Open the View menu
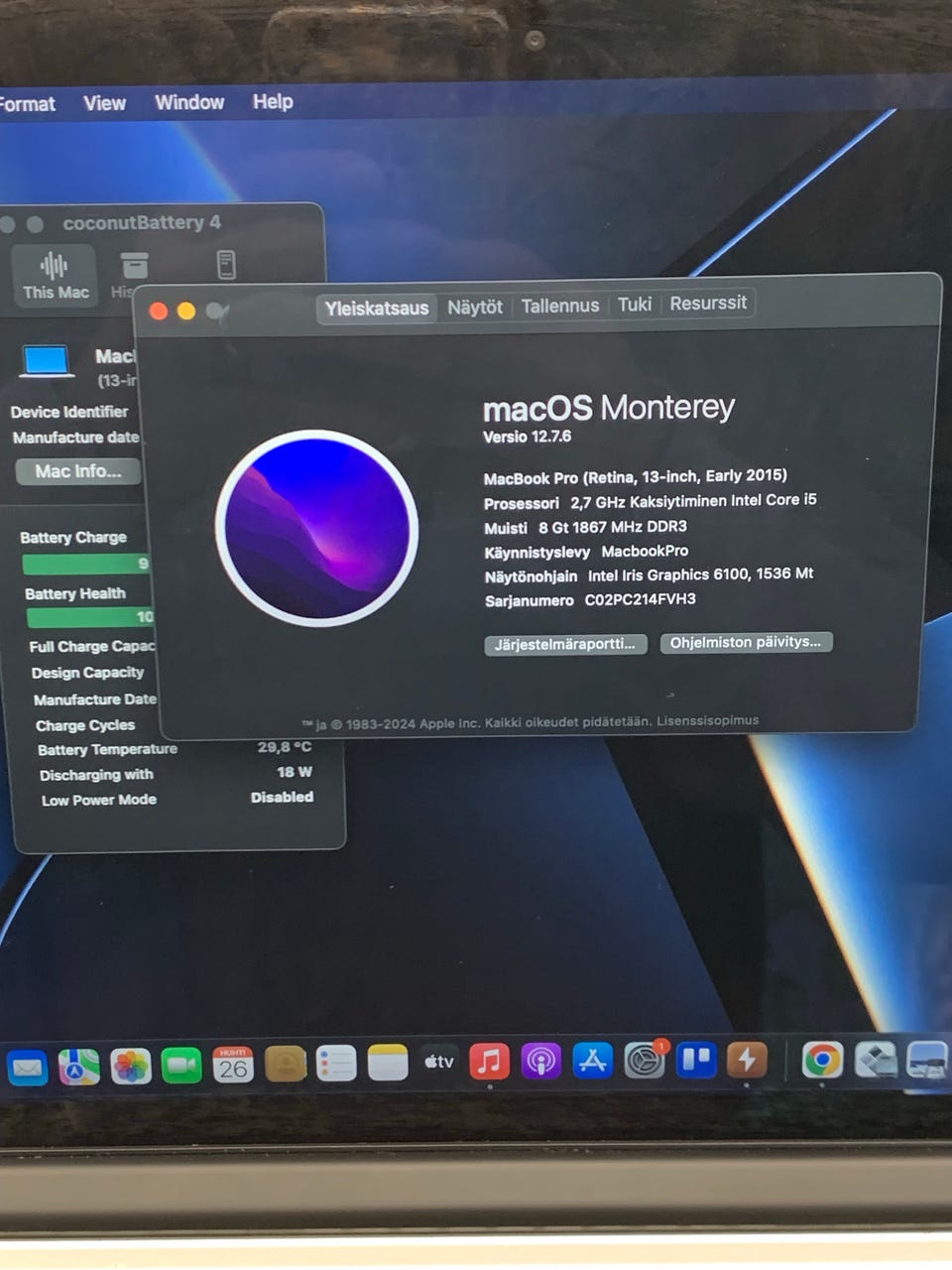The width and height of the screenshot is (952, 1270). (x=104, y=103)
